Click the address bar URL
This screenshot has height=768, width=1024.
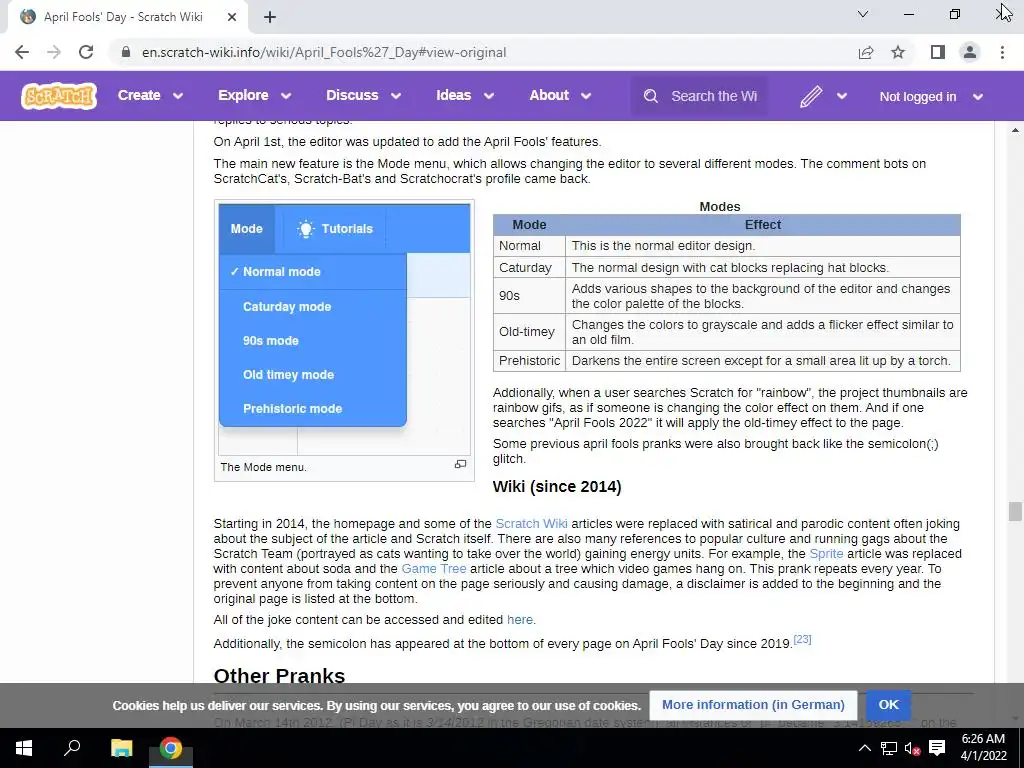coord(324,52)
